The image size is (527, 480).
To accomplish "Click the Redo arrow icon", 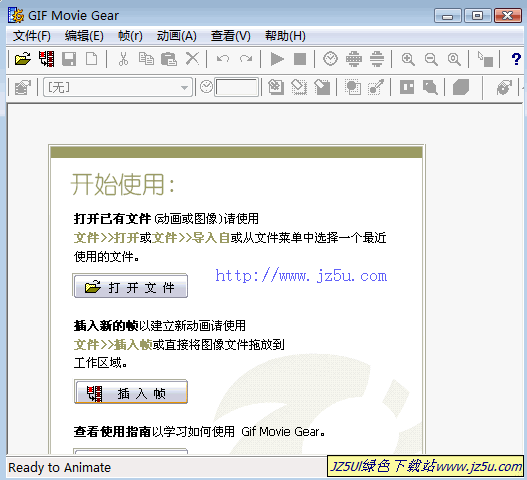I will (246, 59).
